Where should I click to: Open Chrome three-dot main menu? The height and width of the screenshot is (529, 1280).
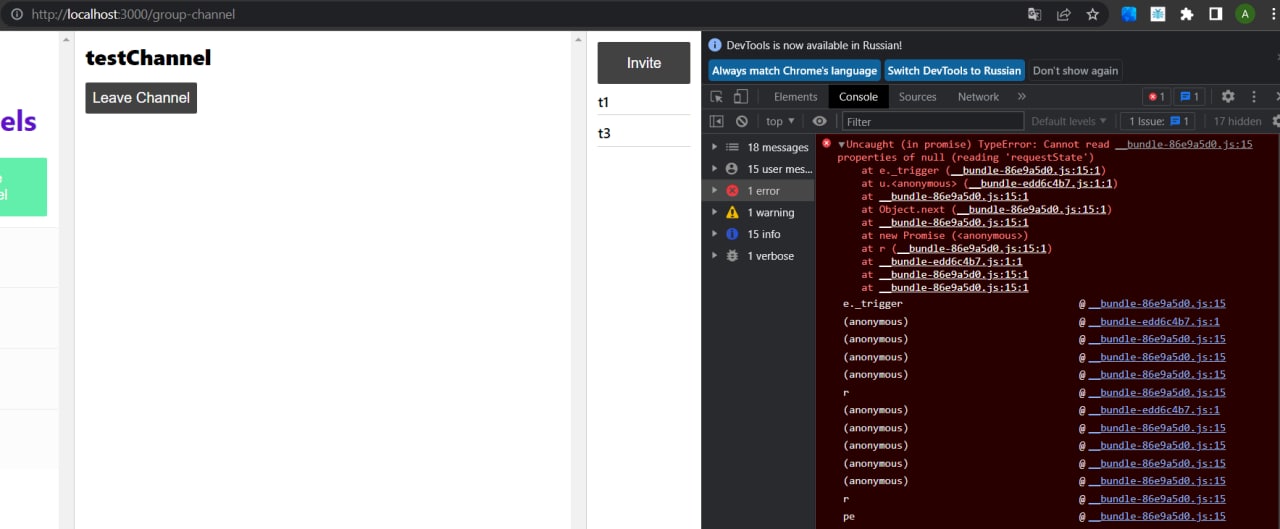click(1273, 14)
